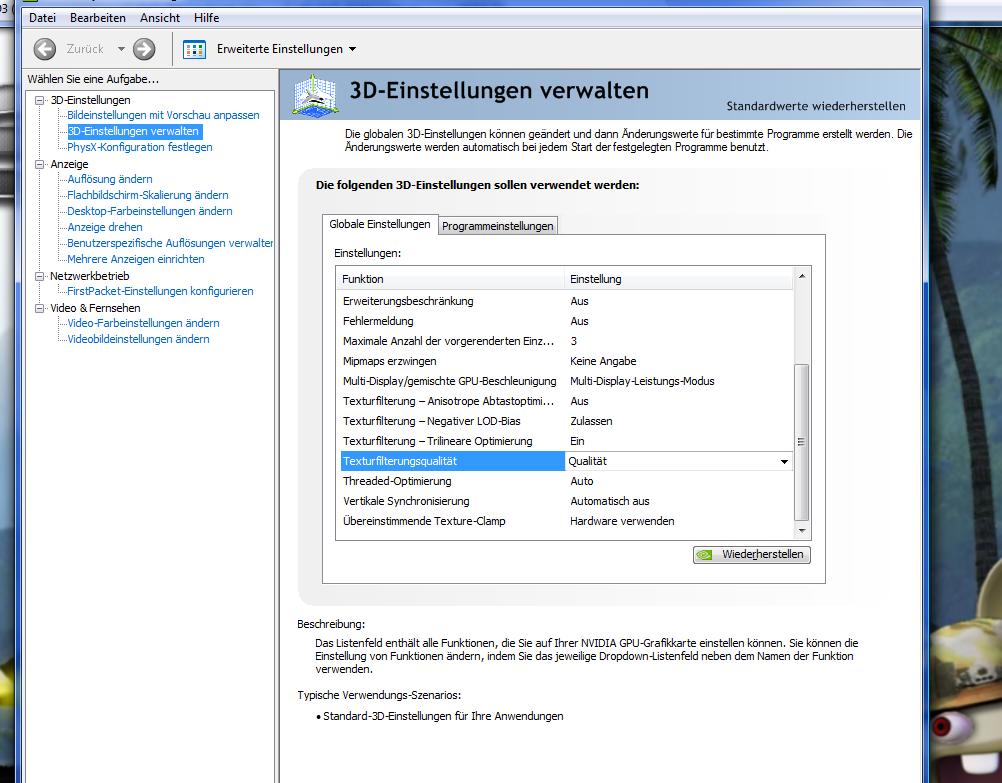The width and height of the screenshot is (1002, 783).
Task: Switch to the Programmeinstellungen tab
Action: [x=498, y=226]
